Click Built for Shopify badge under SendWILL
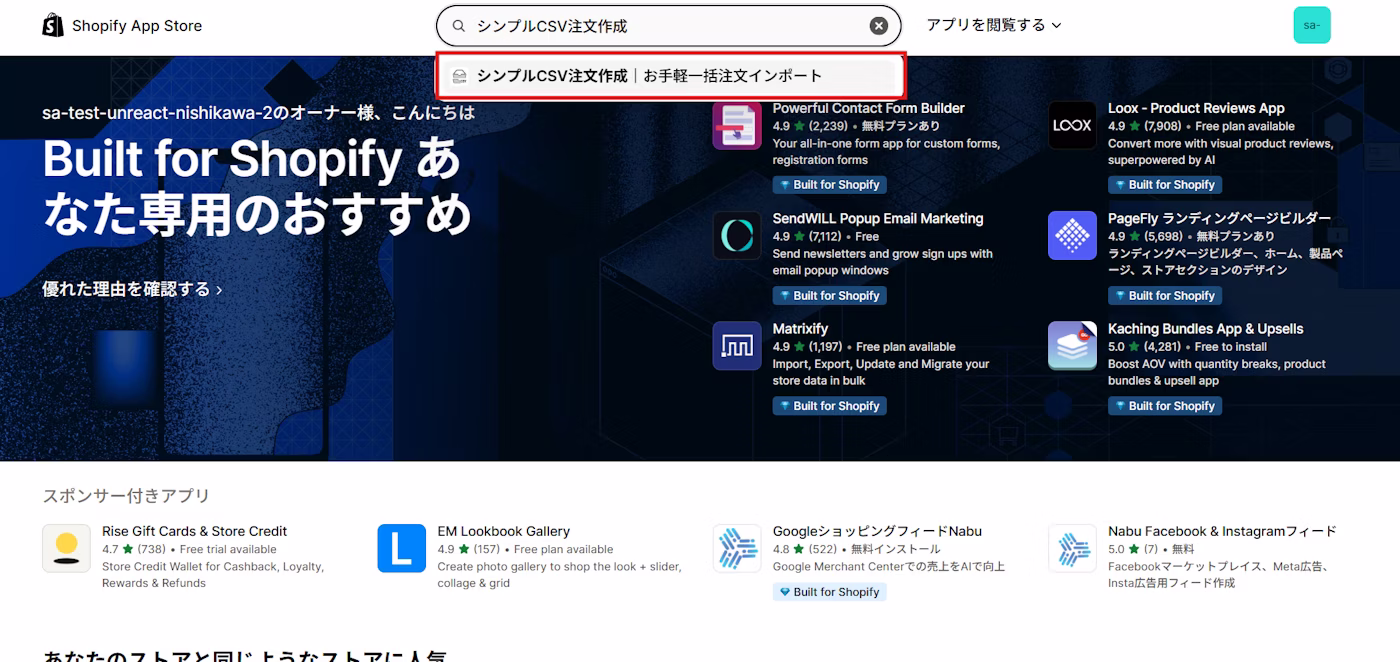 (x=830, y=296)
